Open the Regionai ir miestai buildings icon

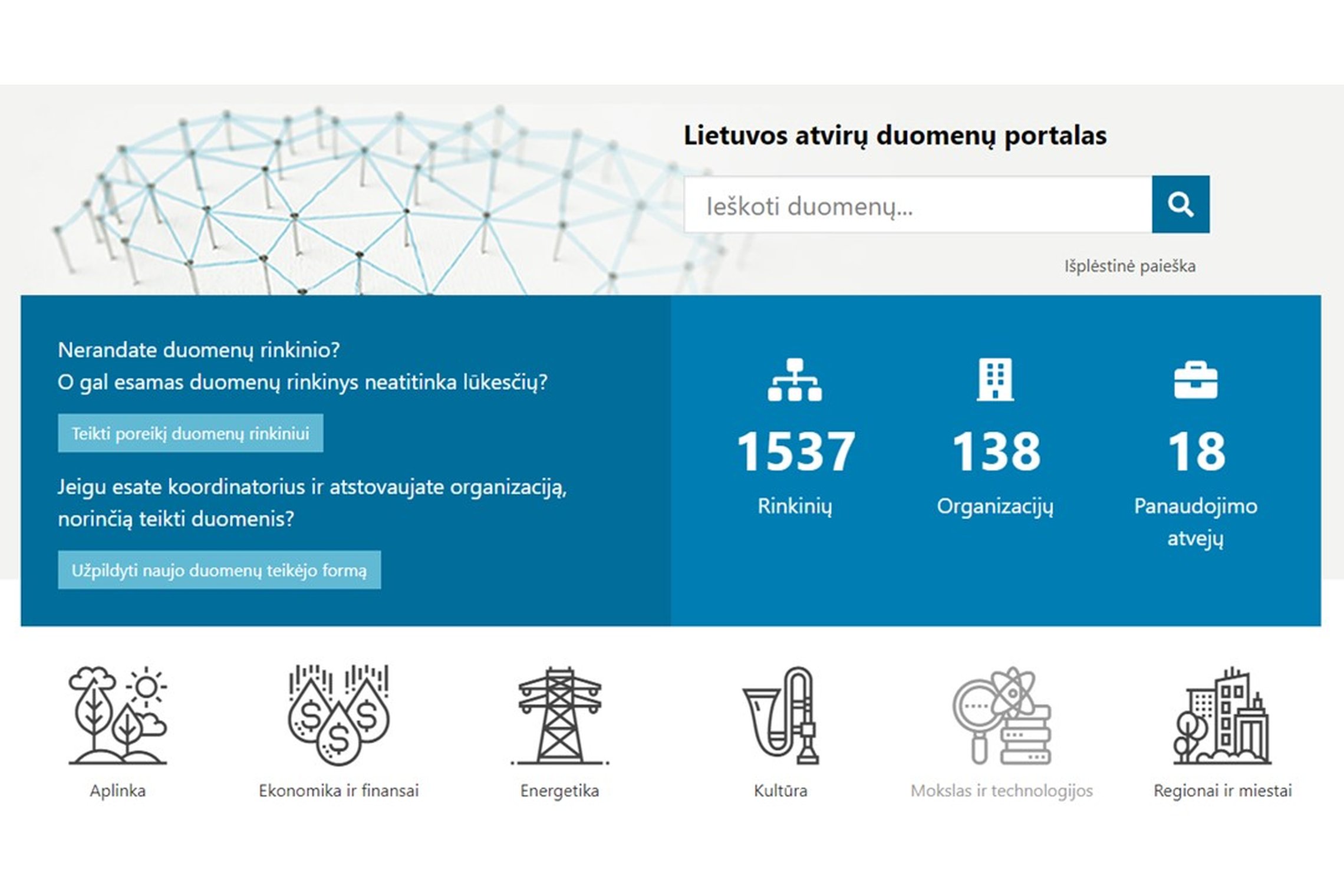pyautogui.click(x=1222, y=715)
